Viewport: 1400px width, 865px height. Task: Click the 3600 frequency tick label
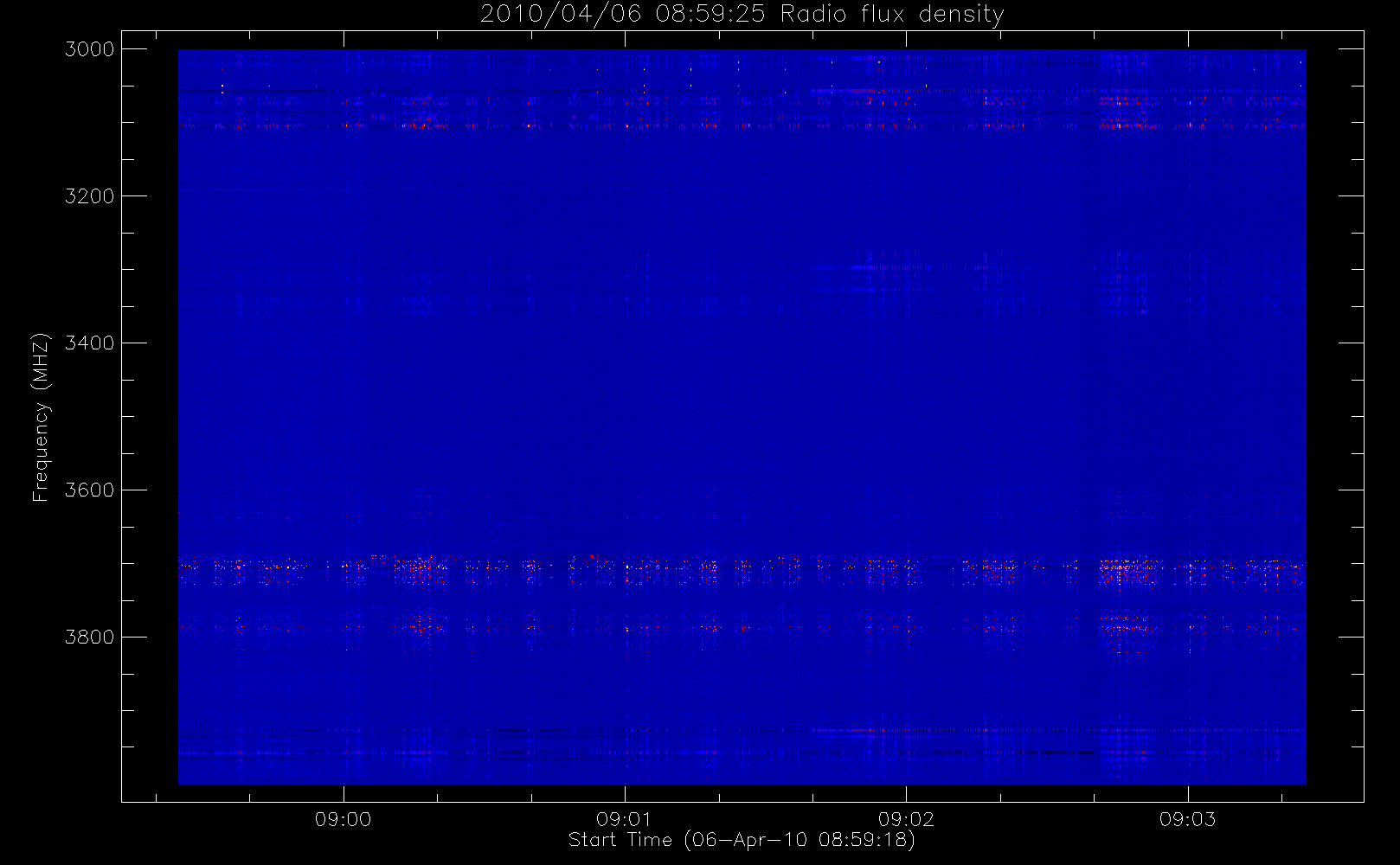click(90, 490)
